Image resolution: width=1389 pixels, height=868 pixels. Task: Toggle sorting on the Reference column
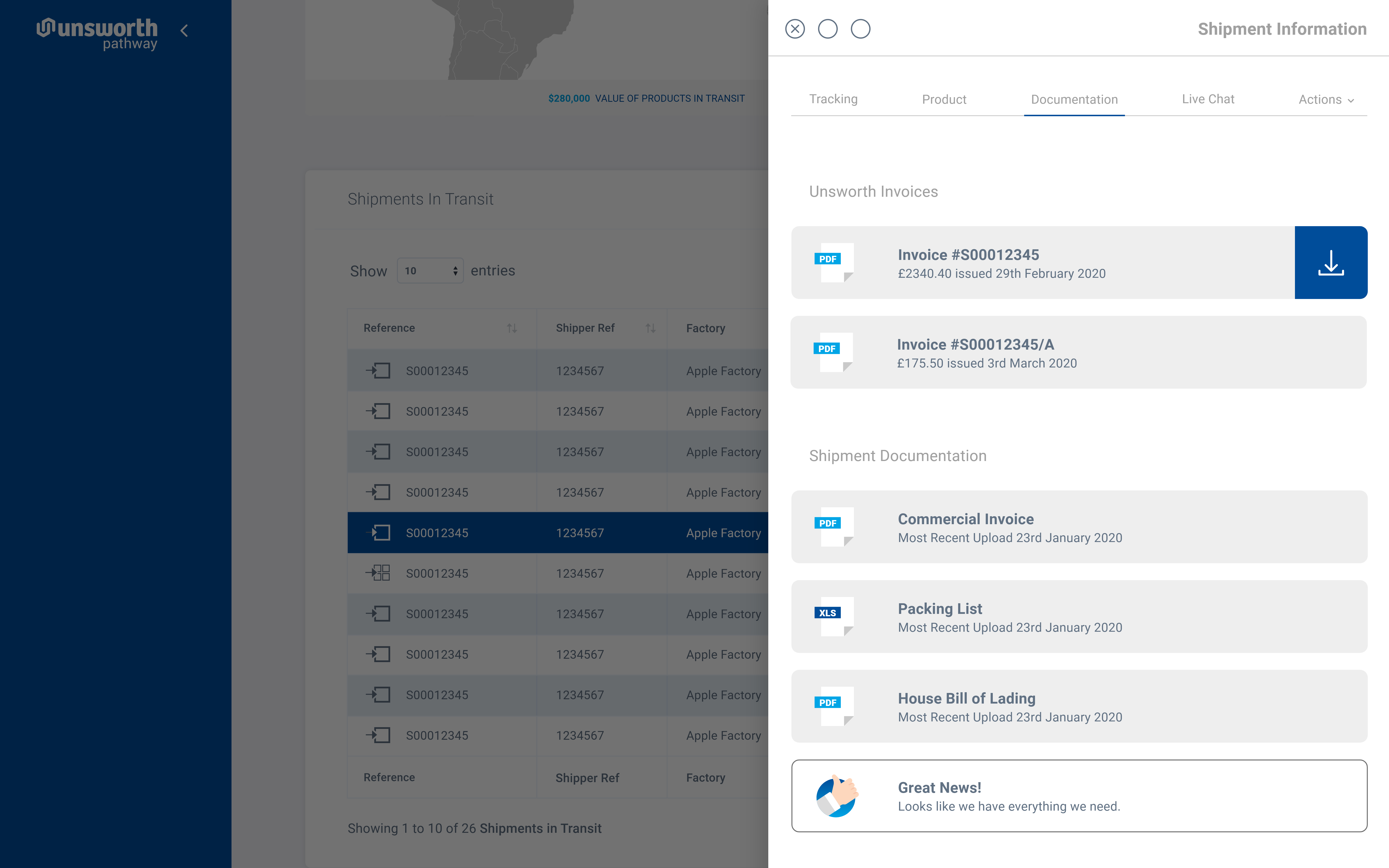(512, 328)
